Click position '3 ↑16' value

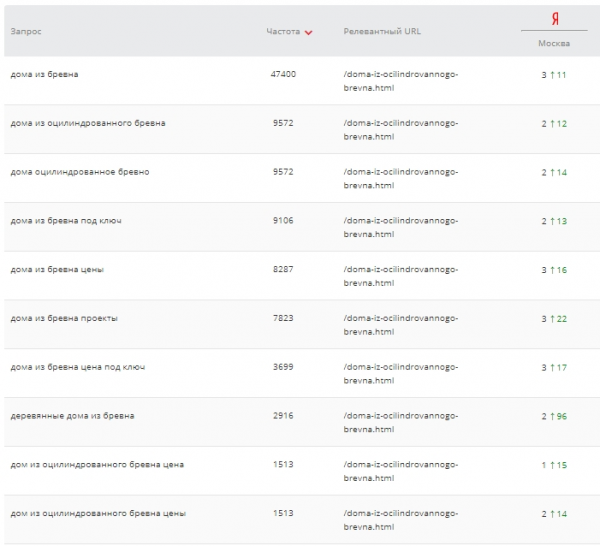554,270
